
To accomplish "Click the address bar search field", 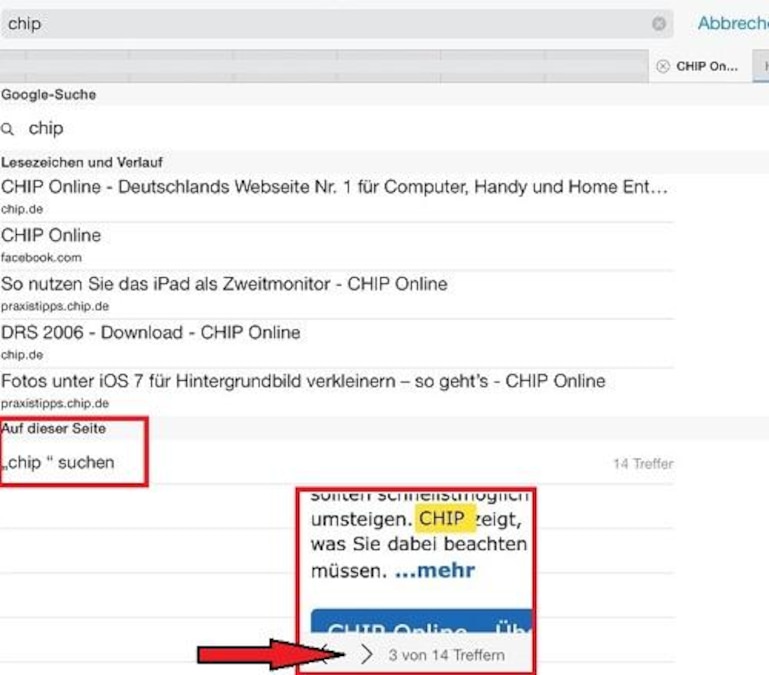I will [337, 24].
